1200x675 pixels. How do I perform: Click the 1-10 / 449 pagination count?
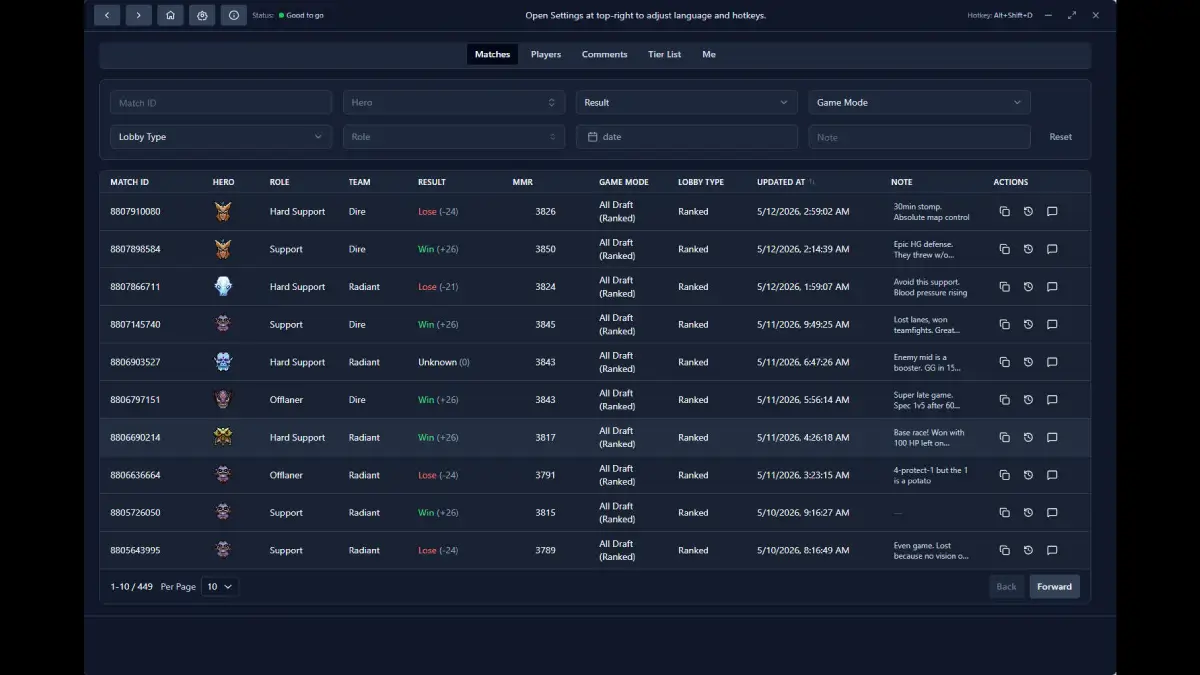131,587
